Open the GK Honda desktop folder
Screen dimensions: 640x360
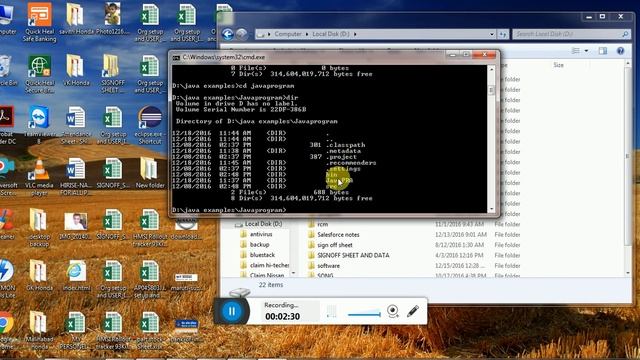(39, 276)
